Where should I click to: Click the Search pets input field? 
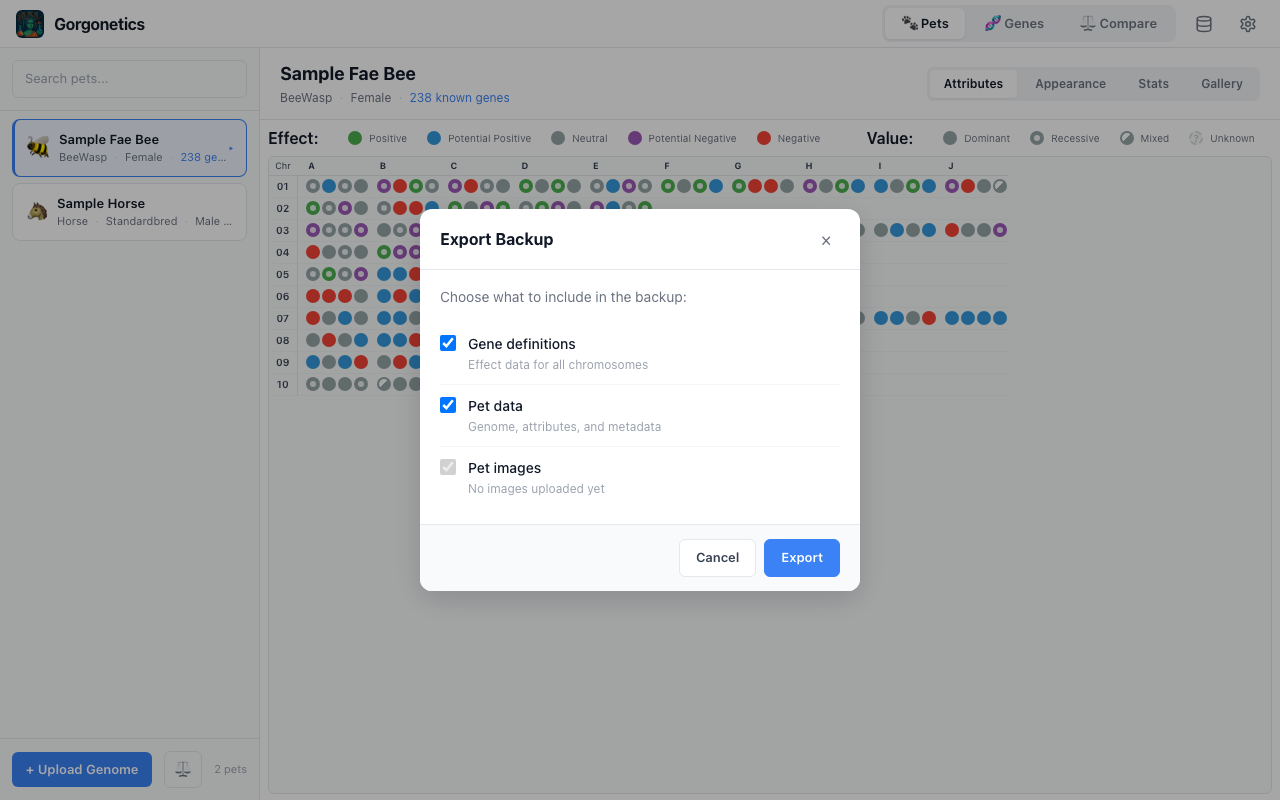click(x=129, y=78)
